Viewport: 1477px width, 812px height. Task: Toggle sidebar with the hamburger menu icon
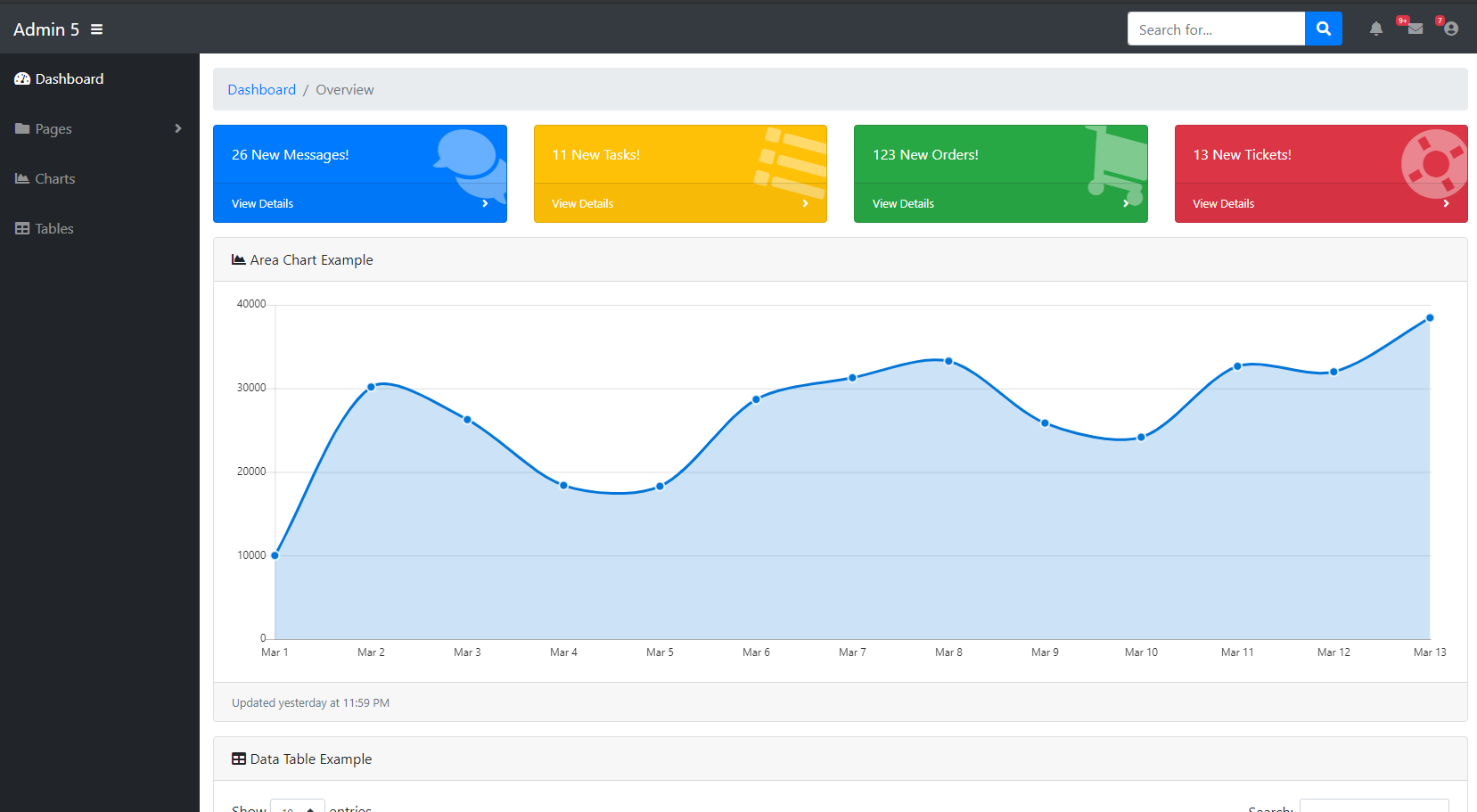(96, 29)
